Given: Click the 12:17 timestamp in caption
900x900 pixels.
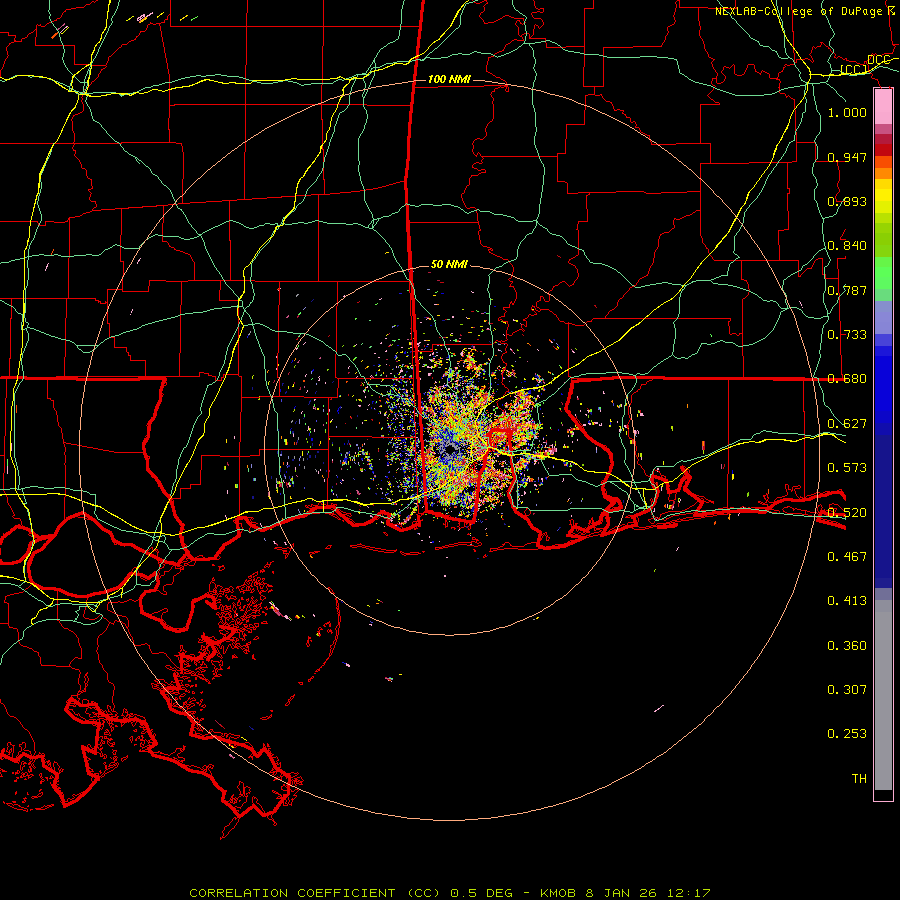Looking at the screenshot, I should click(689, 893).
